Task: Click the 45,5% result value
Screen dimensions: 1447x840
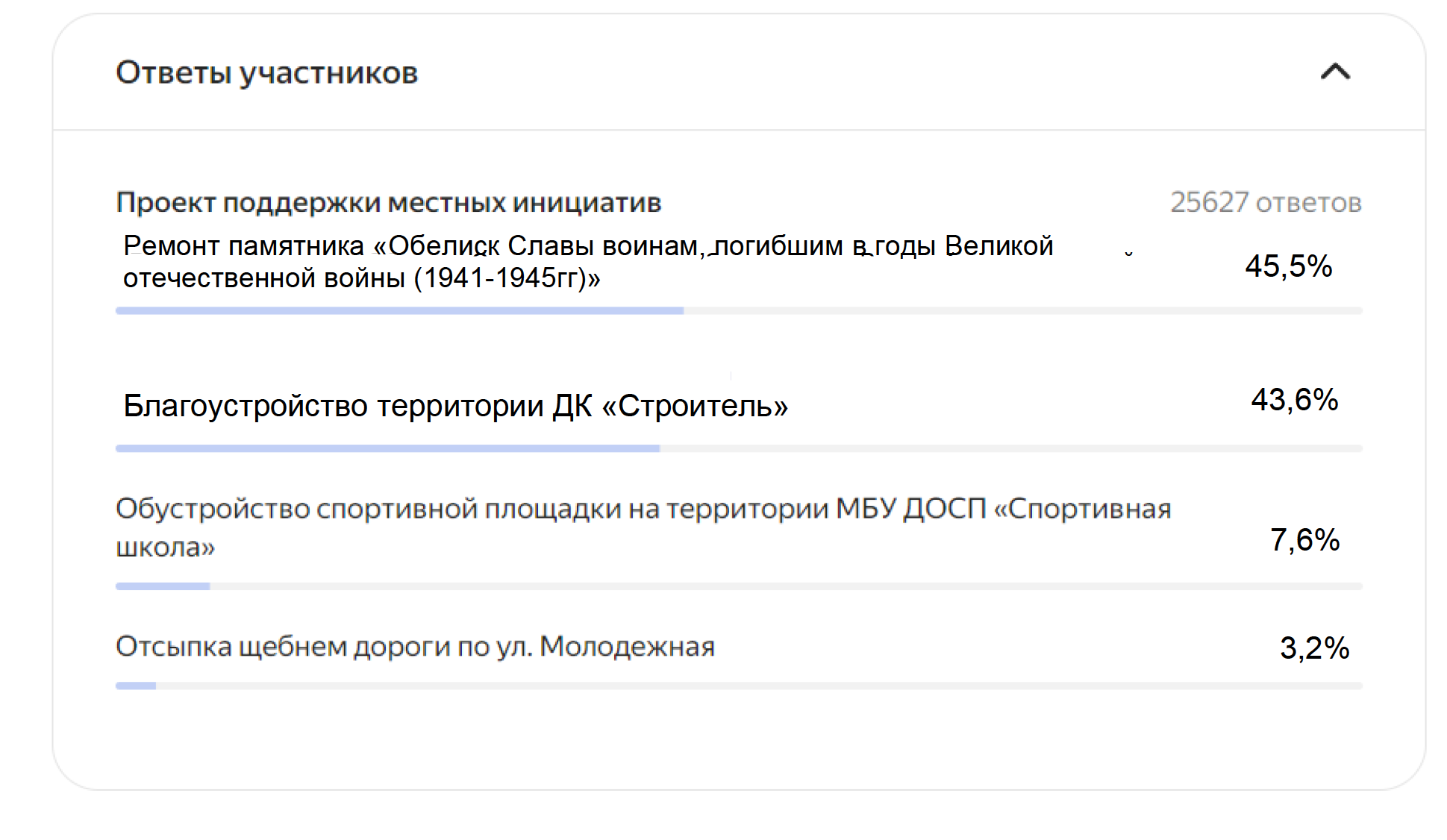Action: (1289, 266)
